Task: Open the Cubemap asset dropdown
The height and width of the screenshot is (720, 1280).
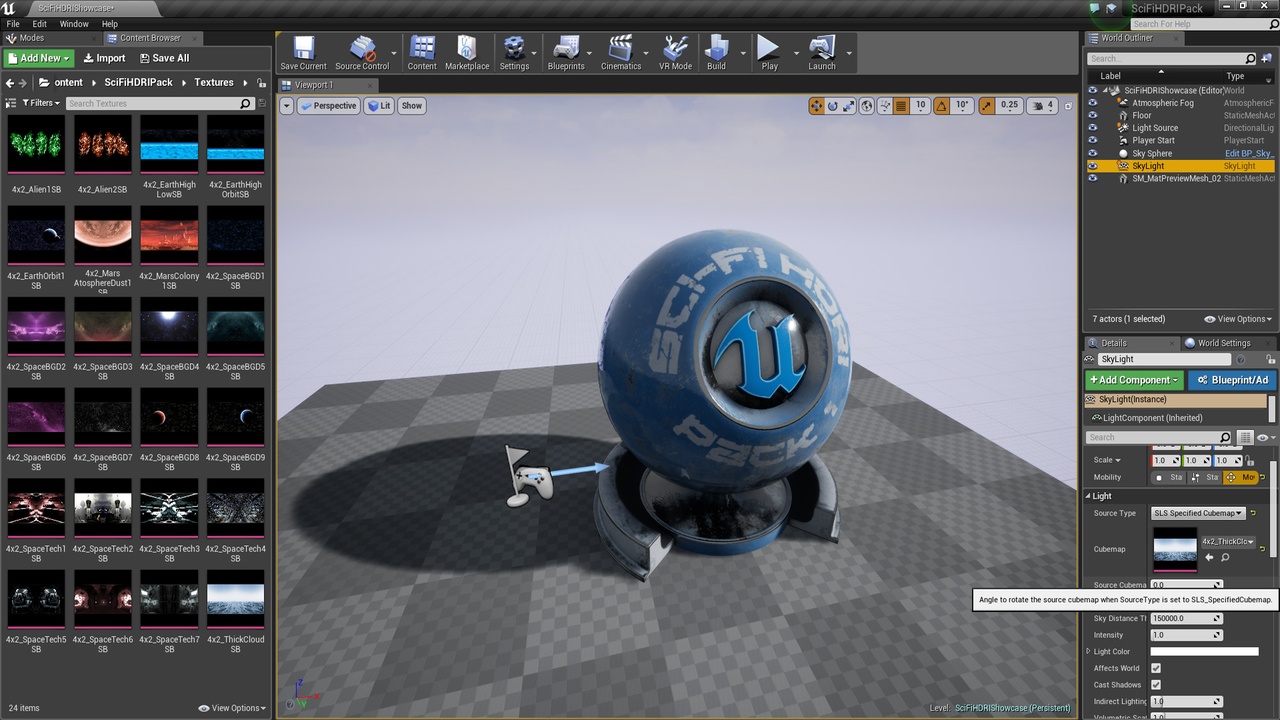Action: (x=1227, y=541)
